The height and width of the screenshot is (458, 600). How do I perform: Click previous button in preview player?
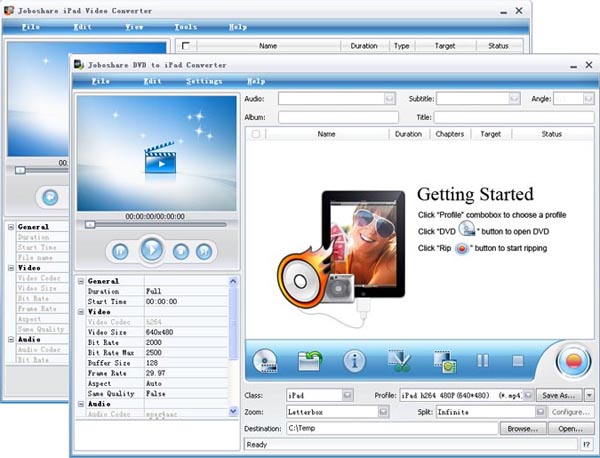click(120, 252)
